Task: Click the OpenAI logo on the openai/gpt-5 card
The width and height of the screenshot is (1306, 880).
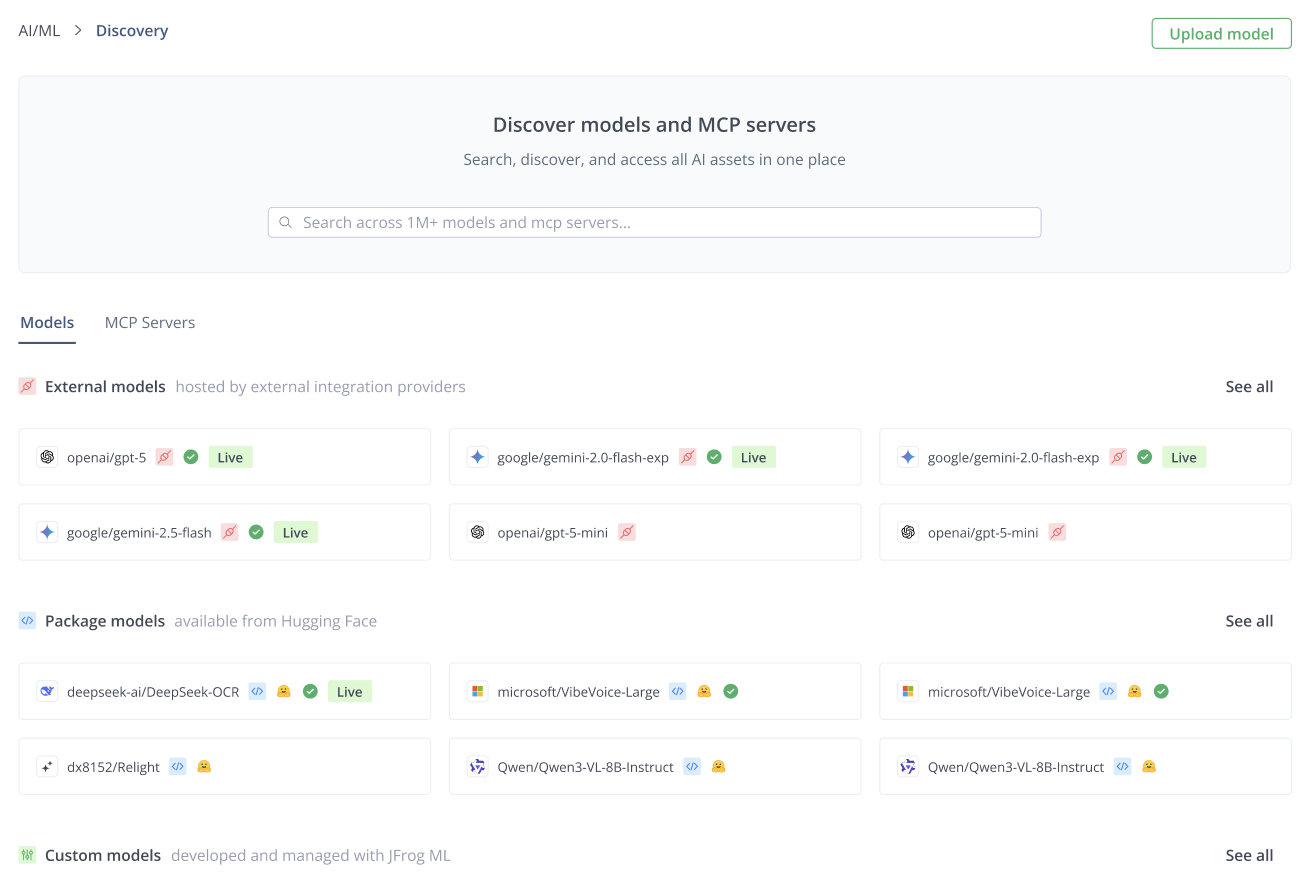Action: click(47, 457)
